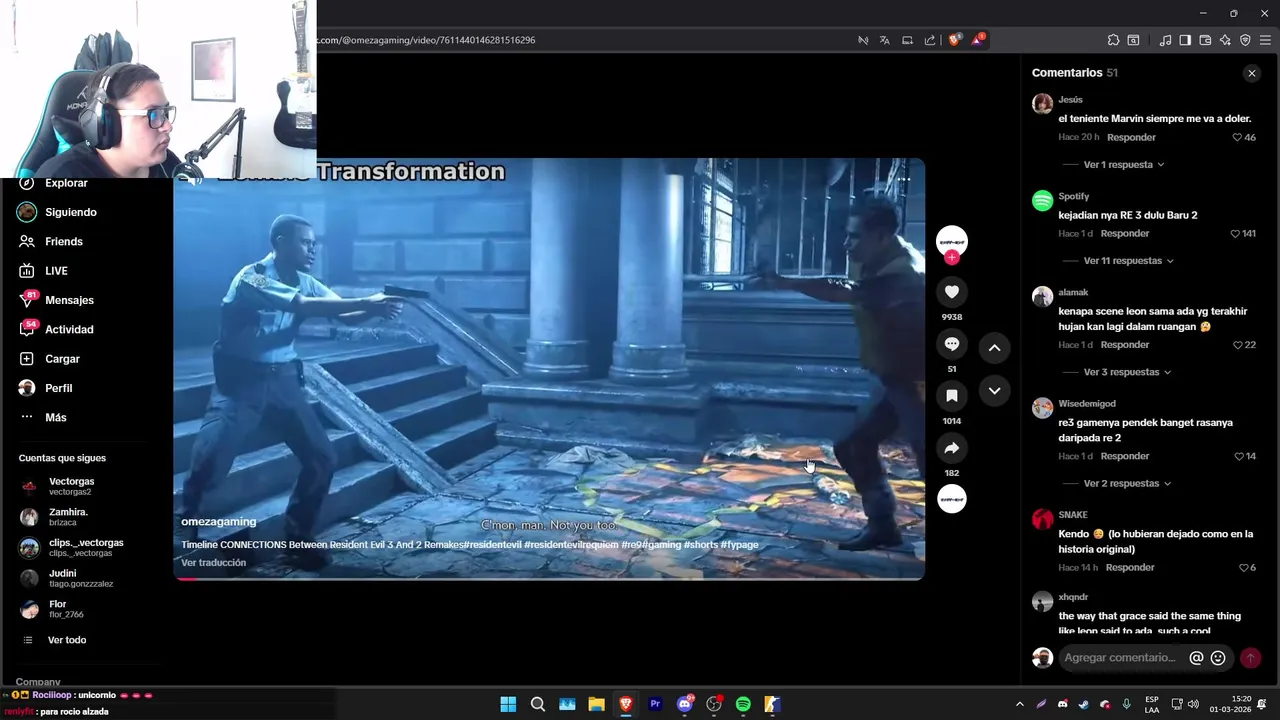
Task: Open the translate page icon in address bar
Action: tap(884, 40)
